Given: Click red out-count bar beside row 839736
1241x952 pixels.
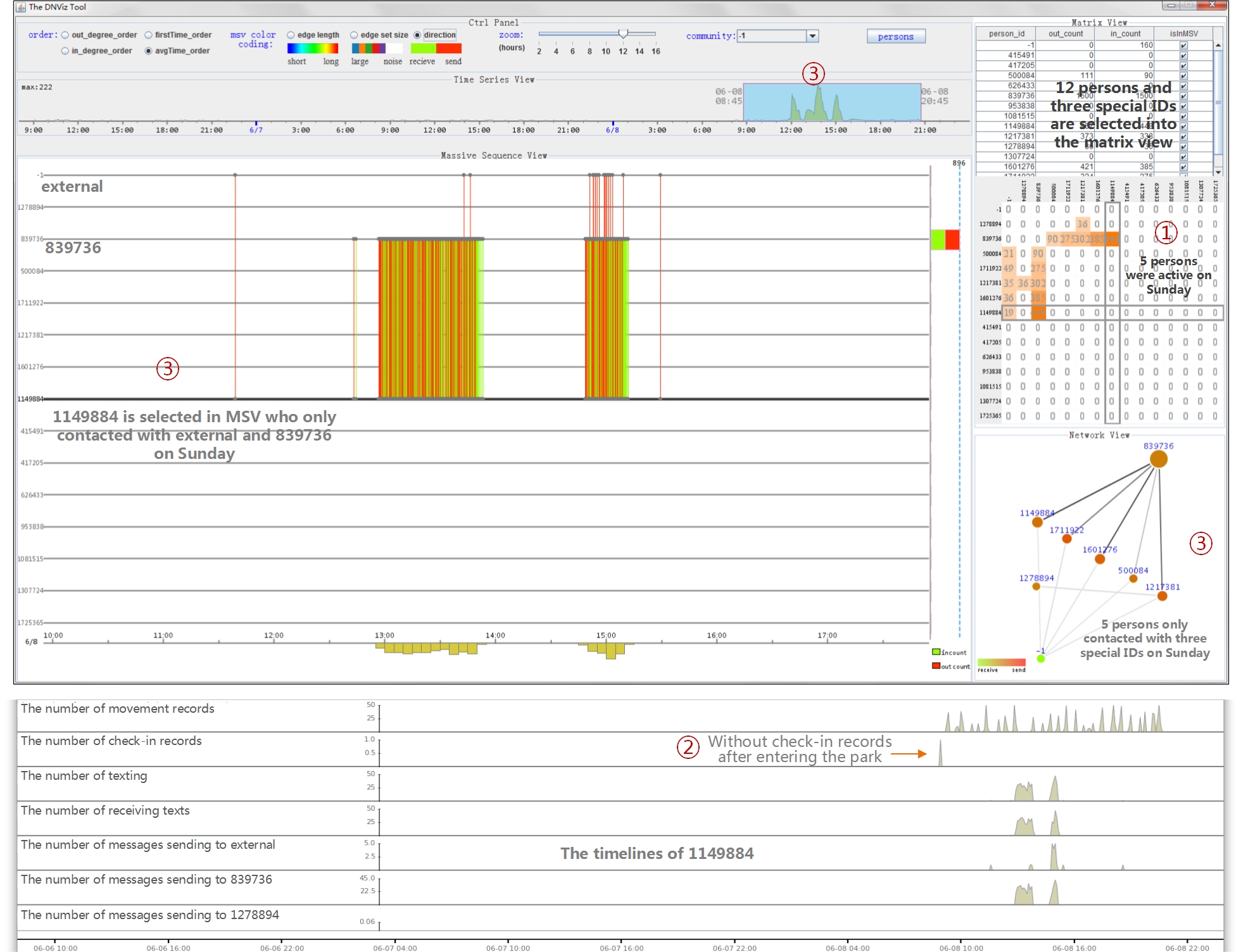Looking at the screenshot, I should [x=952, y=240].
